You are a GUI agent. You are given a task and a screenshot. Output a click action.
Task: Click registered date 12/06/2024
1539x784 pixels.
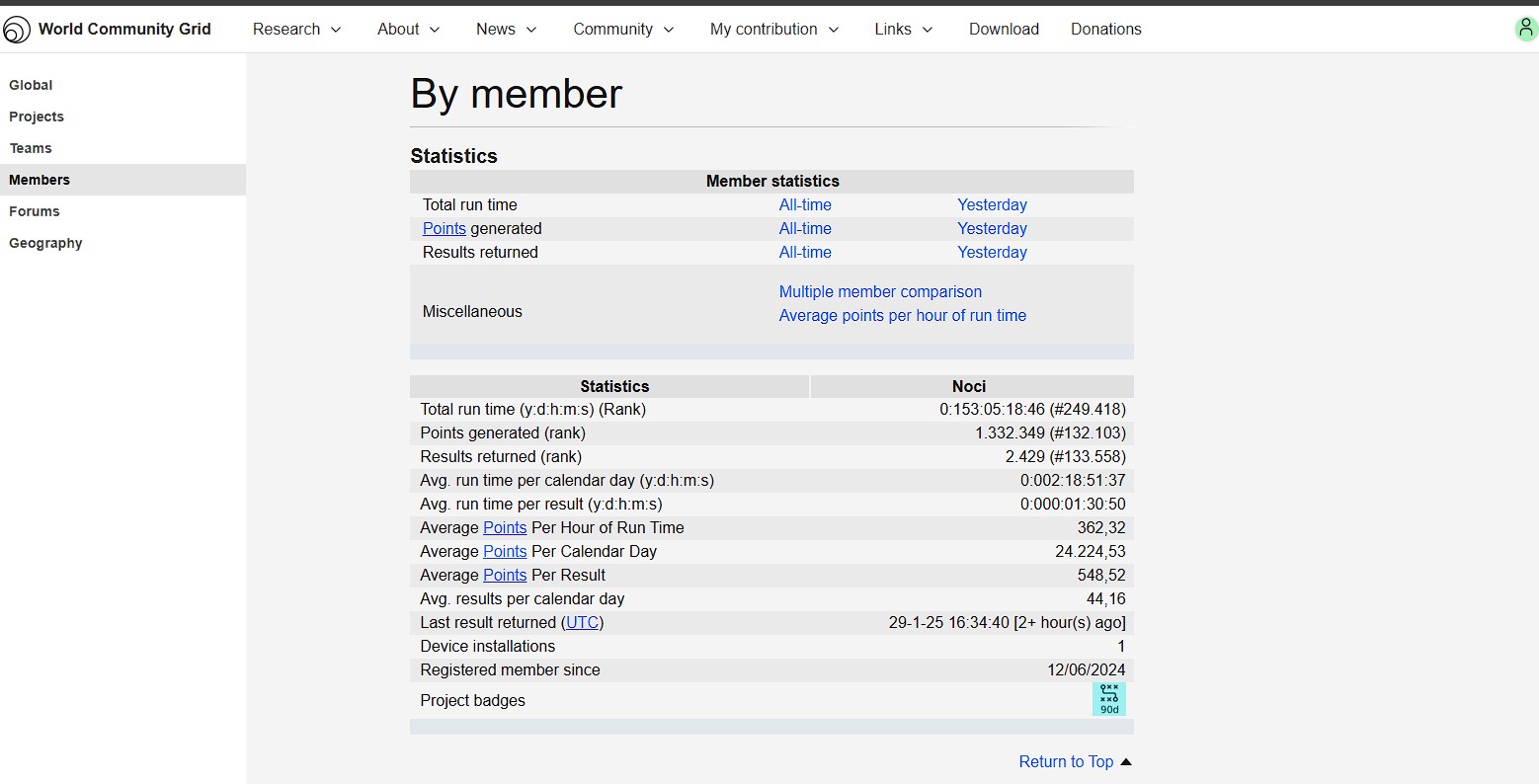1087,669
